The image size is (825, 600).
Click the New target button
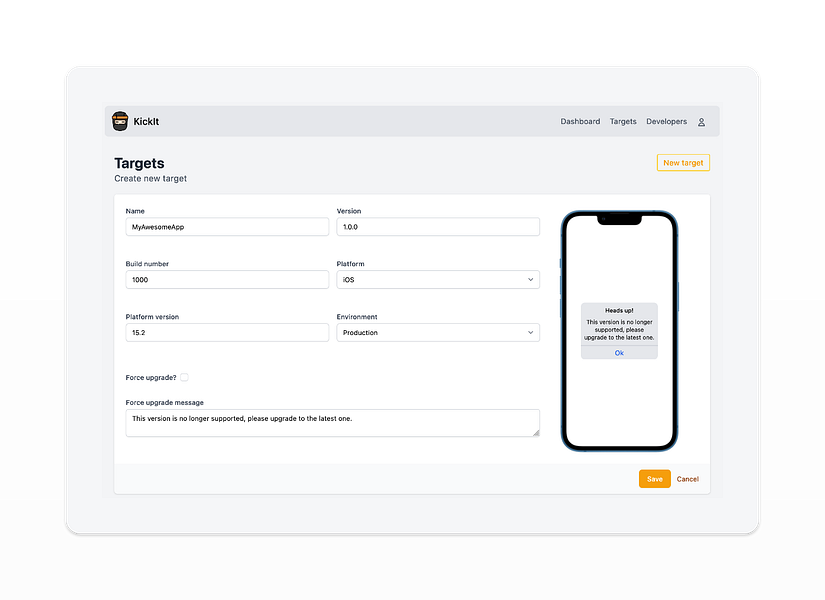point(683,163)
